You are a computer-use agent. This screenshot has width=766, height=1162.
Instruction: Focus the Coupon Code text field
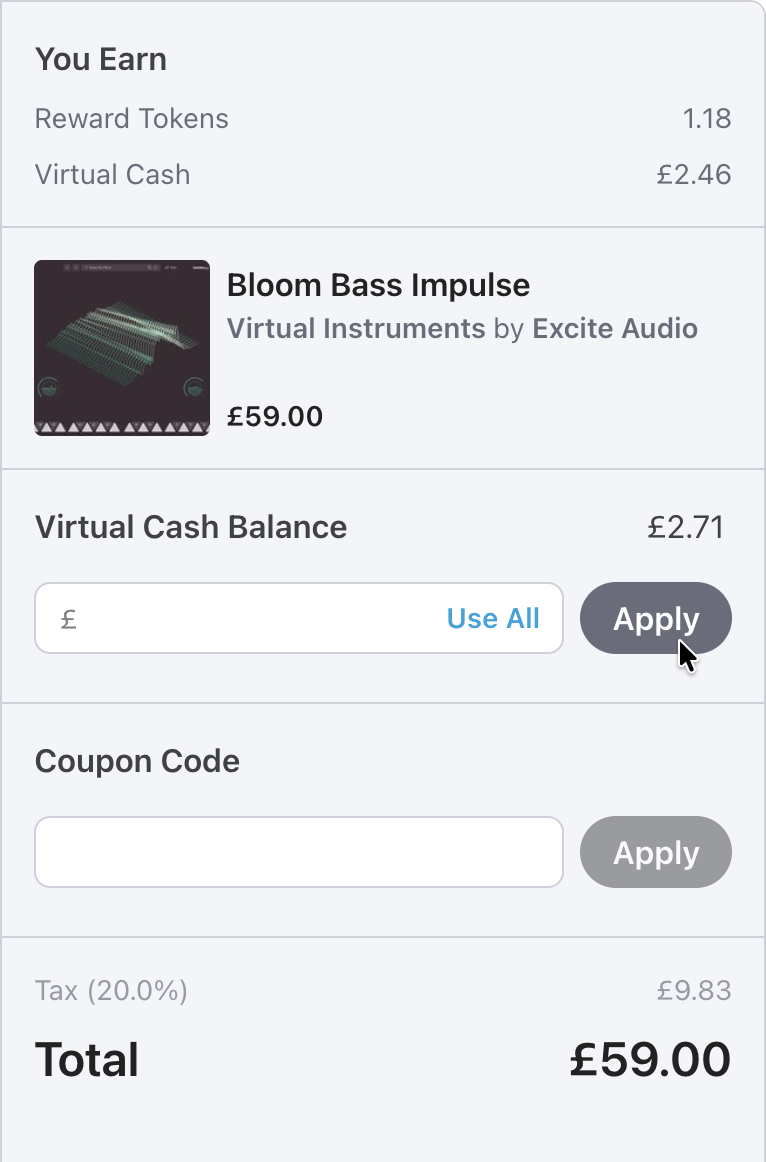coord(299,852)
